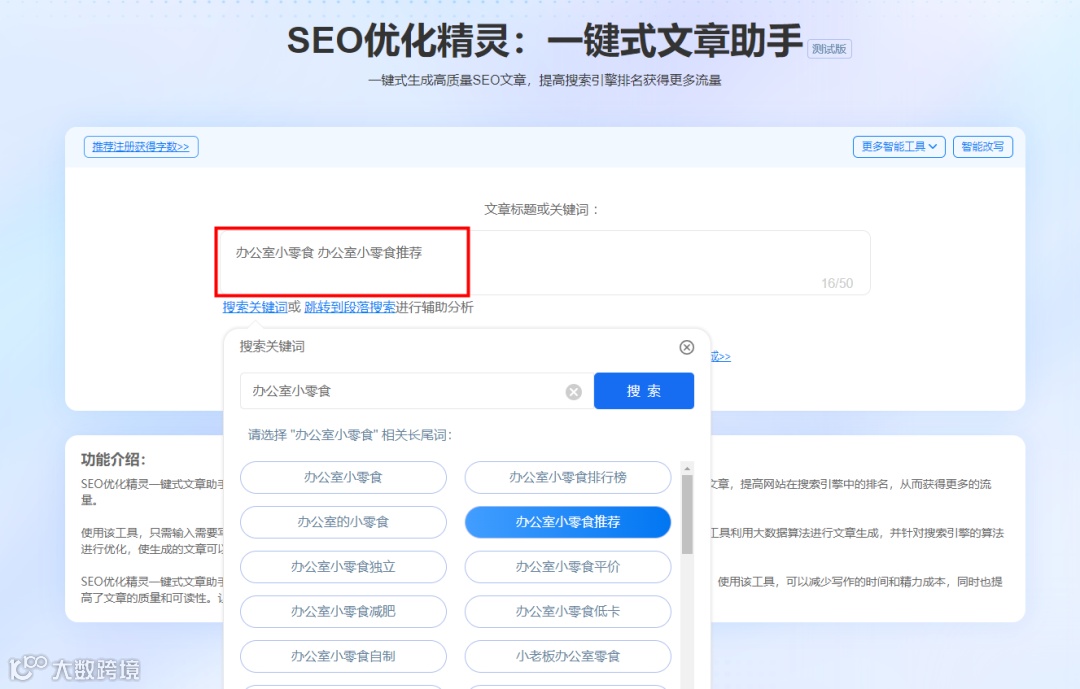1080x689 pixels.
Task: Click the blue 搜索 button
Action: coord(644,391)
